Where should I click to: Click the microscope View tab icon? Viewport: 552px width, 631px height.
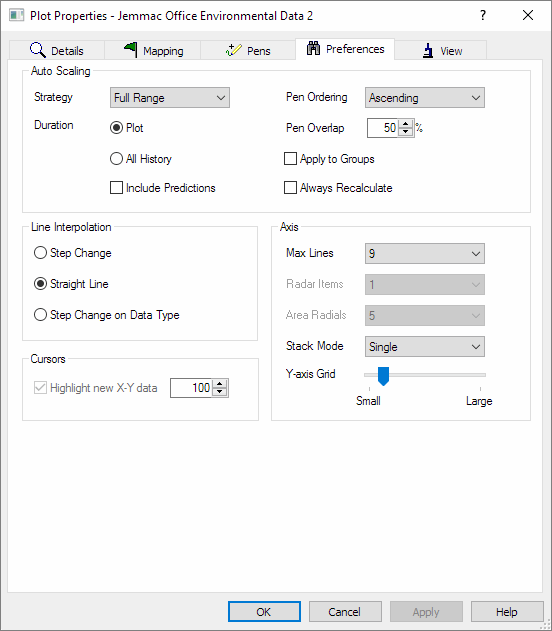coord(428,50)
